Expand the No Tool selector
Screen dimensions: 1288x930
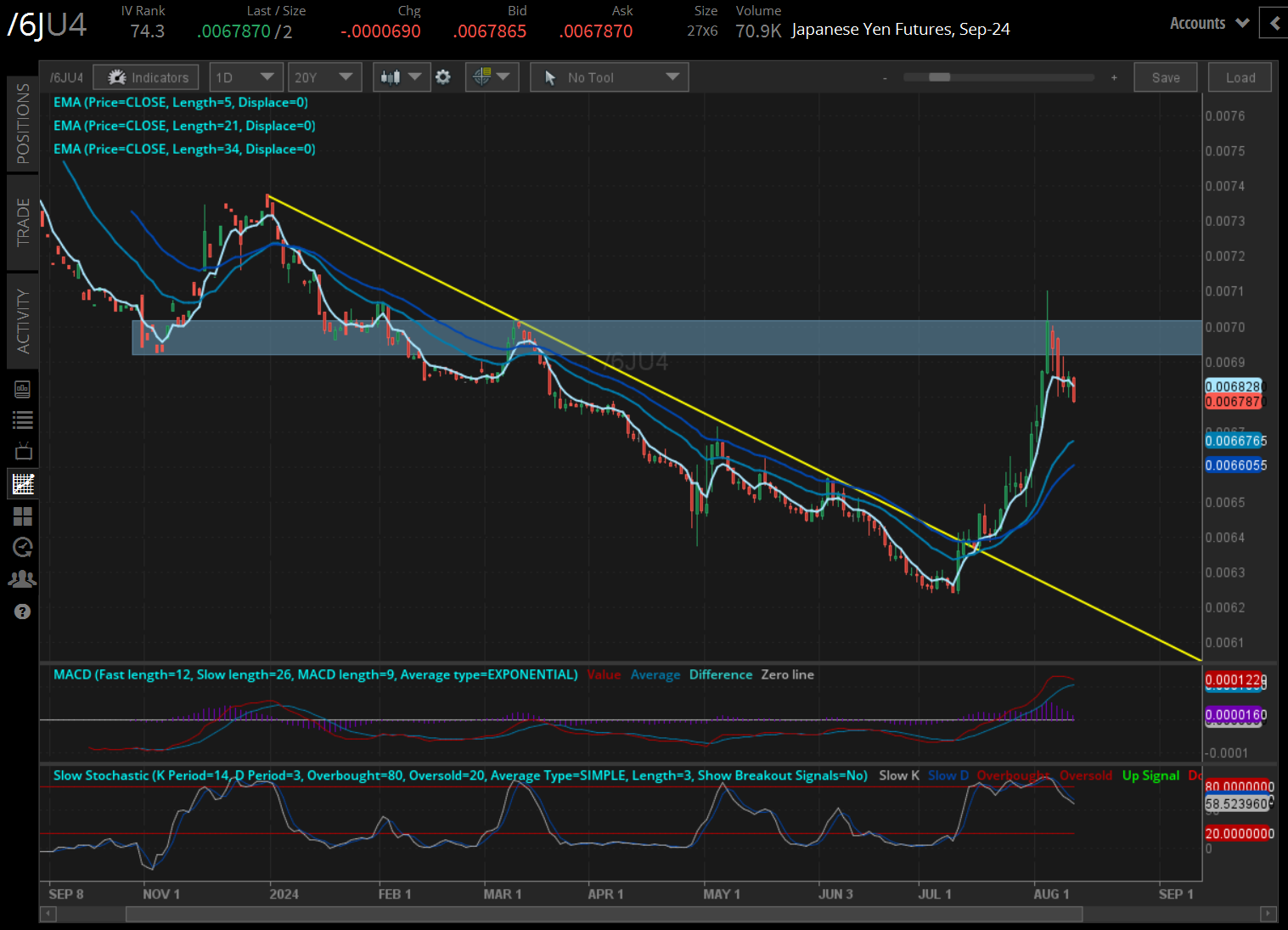[609, 76]
